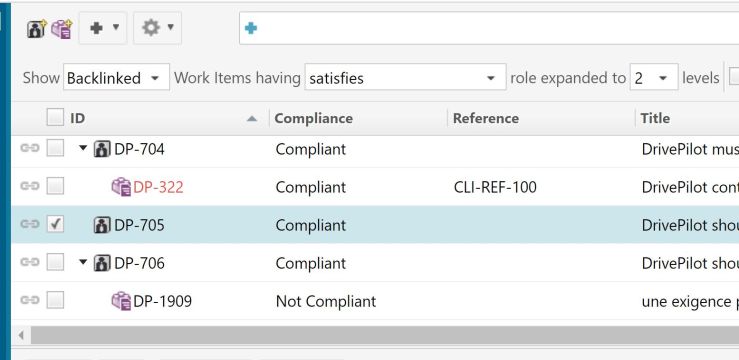Viewport: 739px width, 360px height.
Task: Click the purple brick icon beside DP-322
Action: [121, 187]
